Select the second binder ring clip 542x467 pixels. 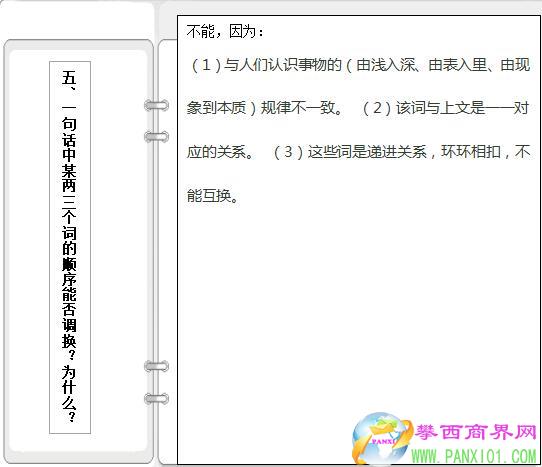[x=157, y=137]
